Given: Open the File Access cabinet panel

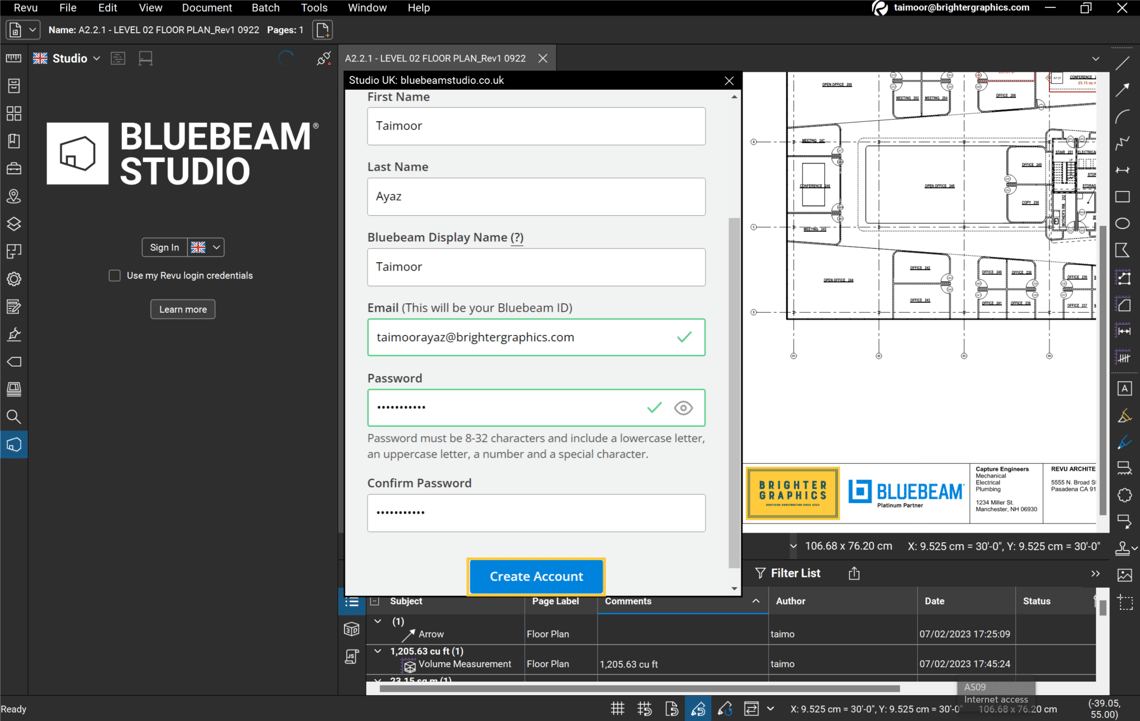Looking at the screenshot, I should coord(14,86).
